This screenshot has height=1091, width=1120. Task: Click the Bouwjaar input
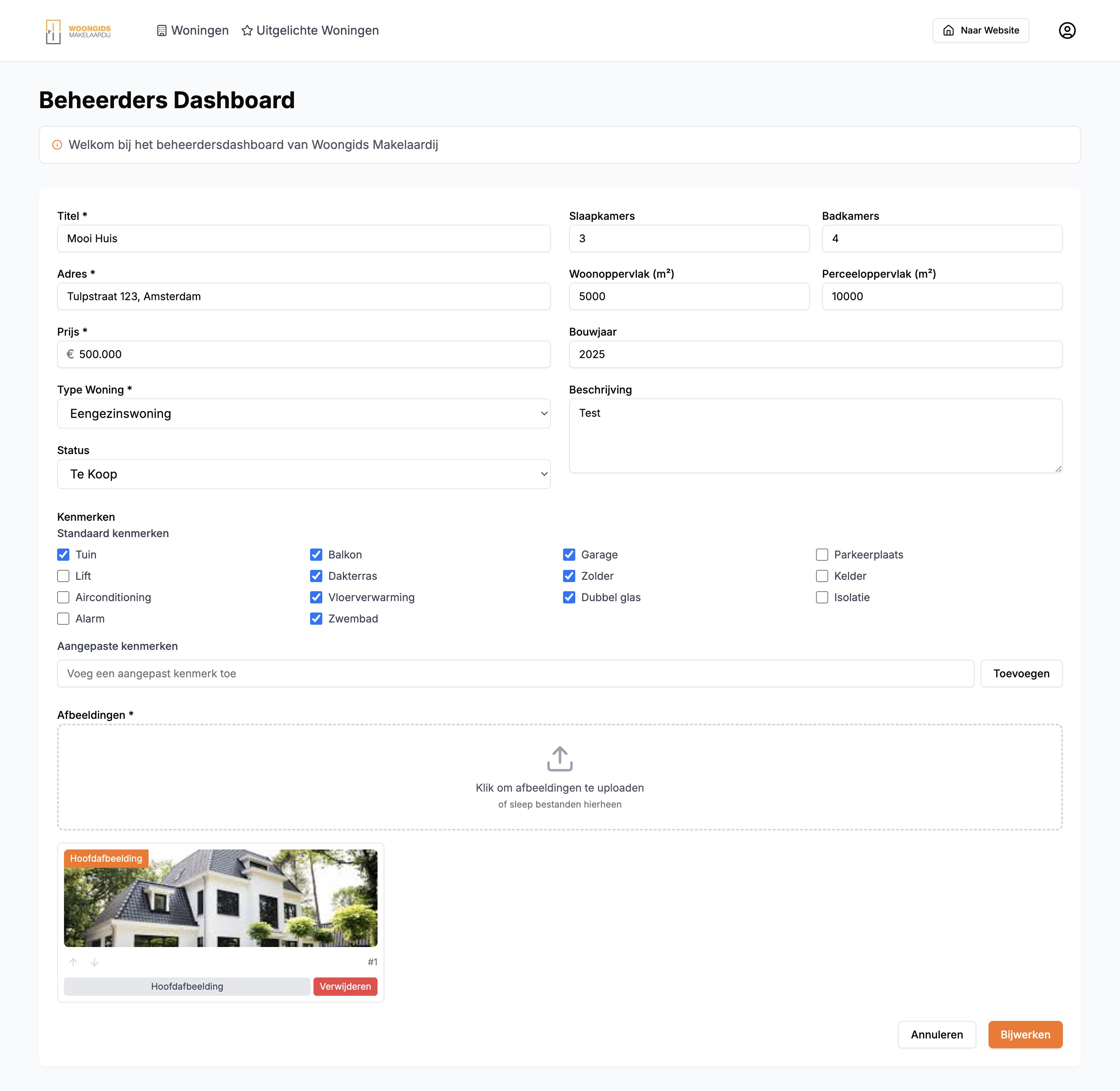click(816, 354)
